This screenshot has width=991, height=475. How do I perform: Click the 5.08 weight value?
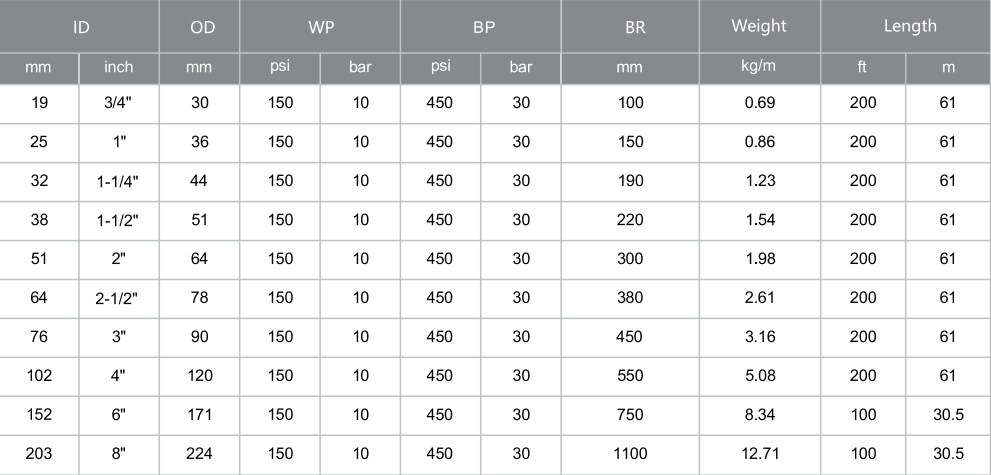coord(760,377)
